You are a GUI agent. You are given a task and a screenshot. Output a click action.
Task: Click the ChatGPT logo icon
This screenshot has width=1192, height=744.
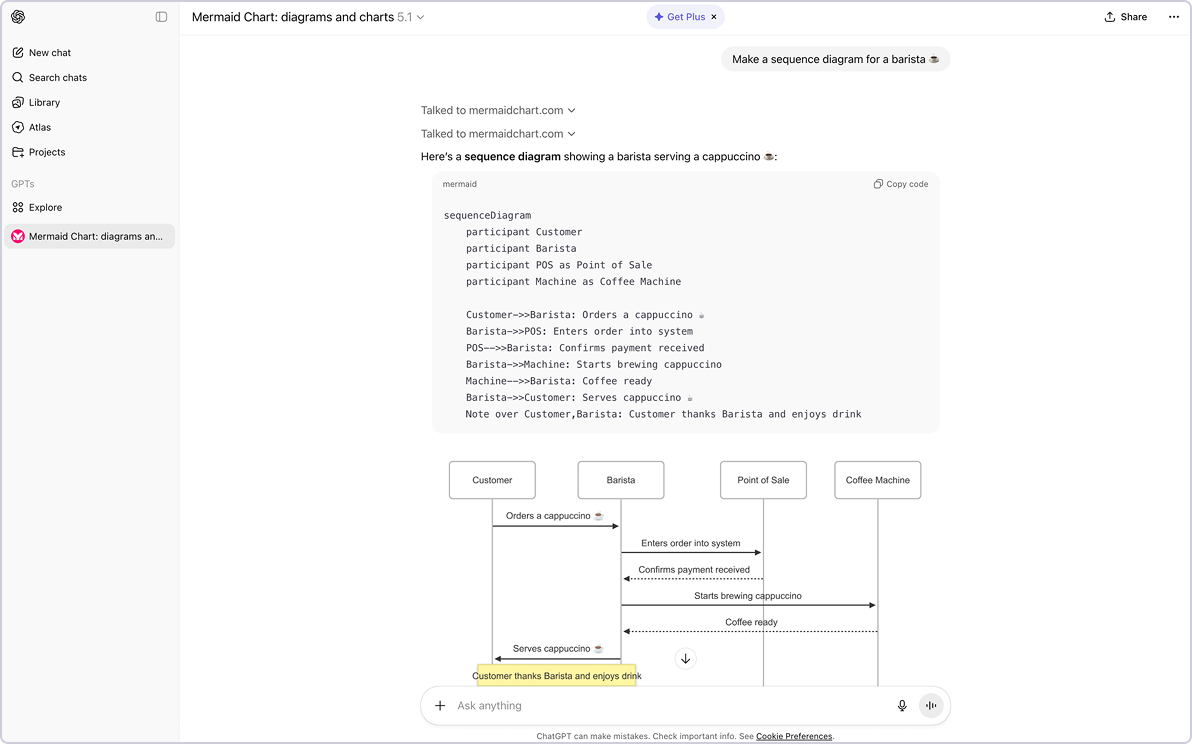tap(18, 17)
